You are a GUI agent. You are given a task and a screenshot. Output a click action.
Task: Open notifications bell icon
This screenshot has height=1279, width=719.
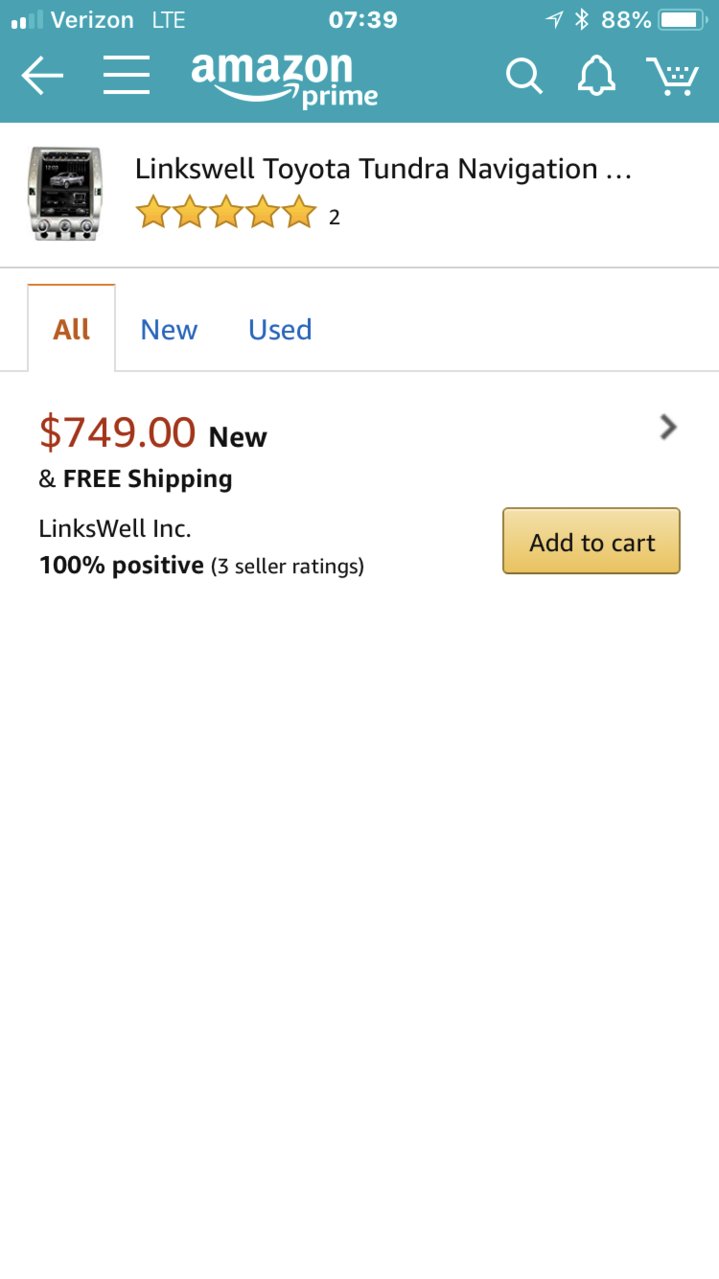[x=597, y=76]
